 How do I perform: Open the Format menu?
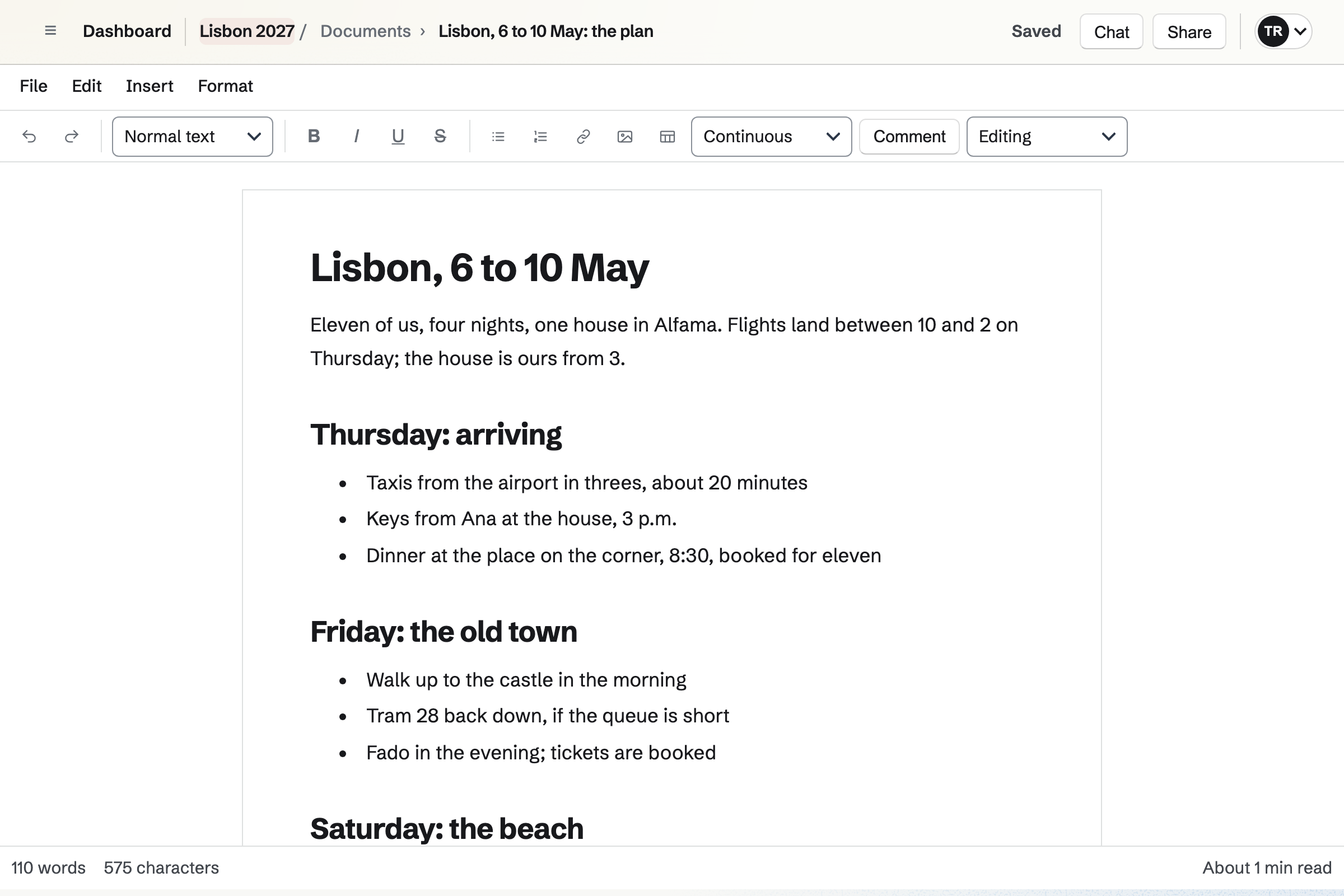tap(225, 86)
